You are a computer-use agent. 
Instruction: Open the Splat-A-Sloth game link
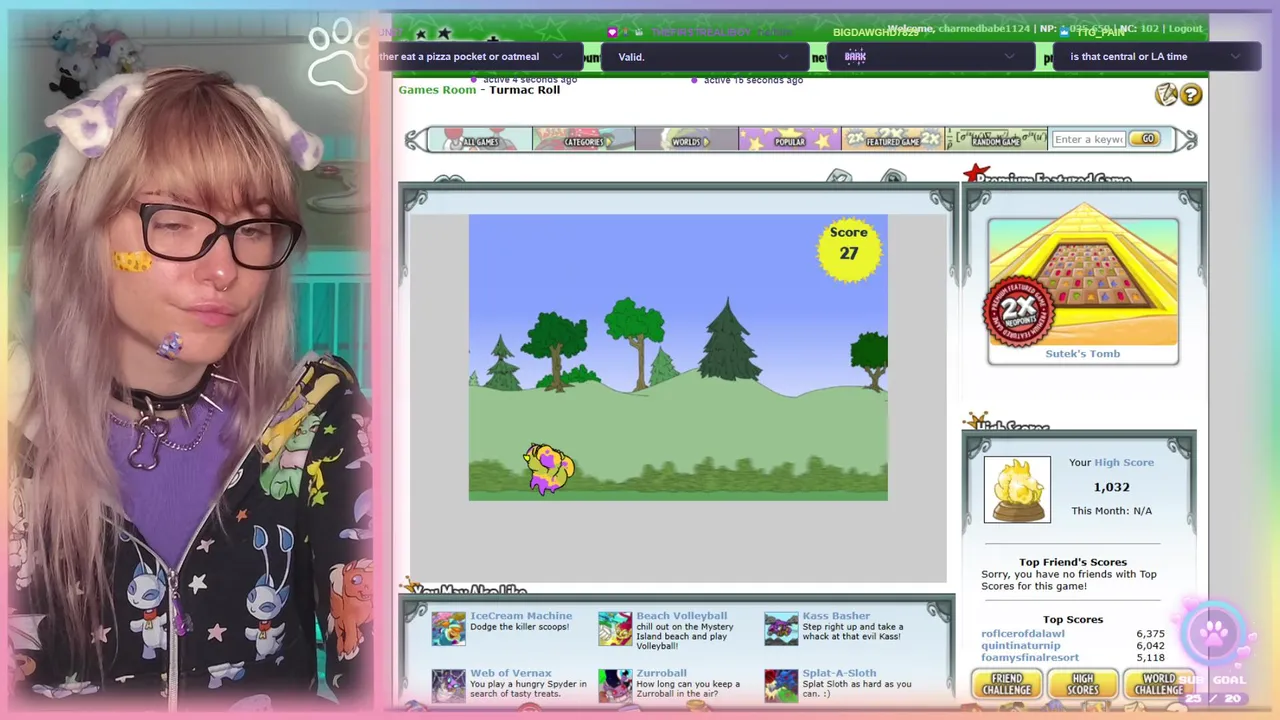tap(839, 673)
